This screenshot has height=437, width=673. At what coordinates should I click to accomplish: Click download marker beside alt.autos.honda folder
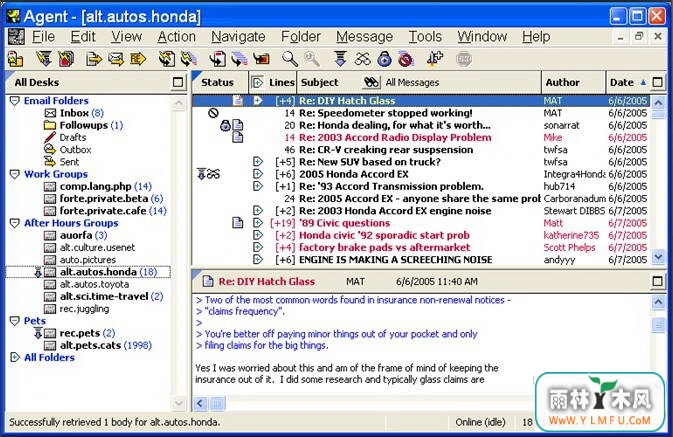click(x=38, y=272)
